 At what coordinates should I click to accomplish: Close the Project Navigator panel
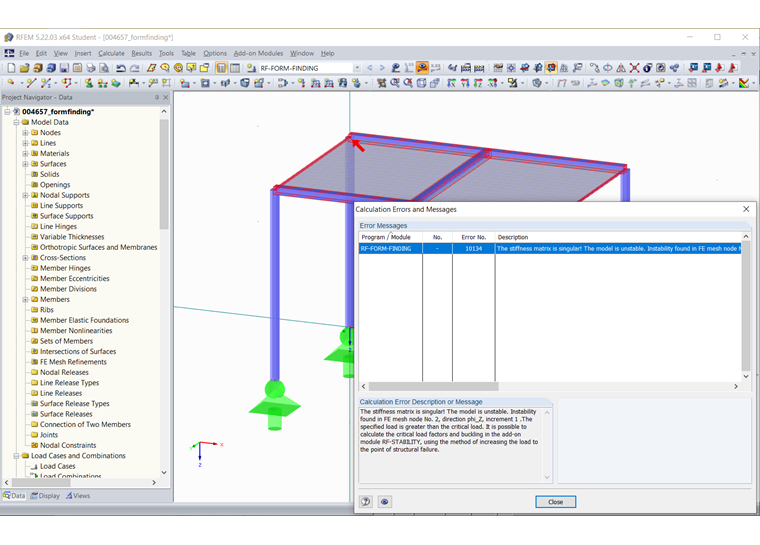pyautogui.click(x=166, y=97)
